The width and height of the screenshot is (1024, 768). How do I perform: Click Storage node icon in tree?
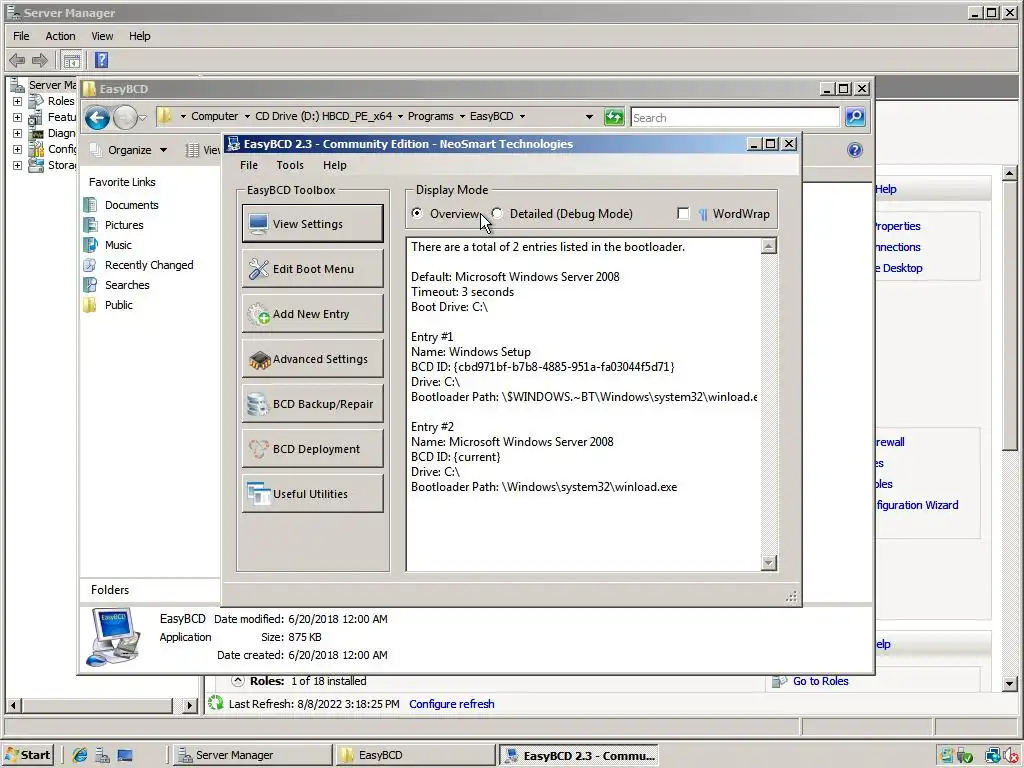[36, 165]
